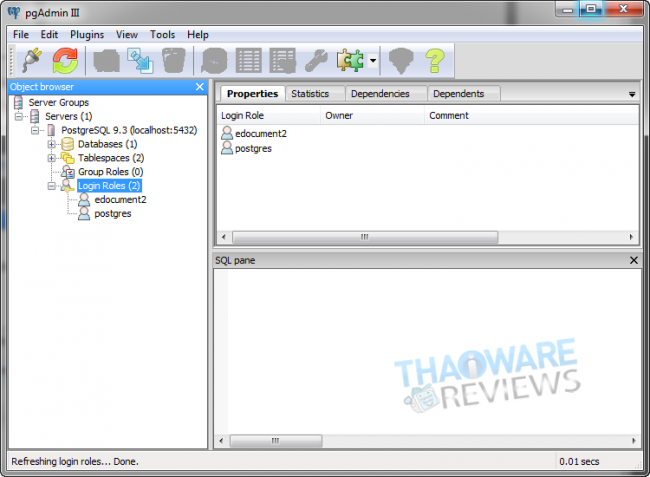Open the tab list dropdown arrow

(632, 94)
